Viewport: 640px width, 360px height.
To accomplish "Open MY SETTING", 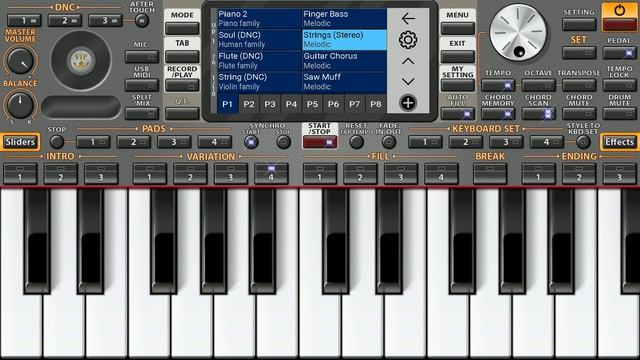I will pos(458,85).
